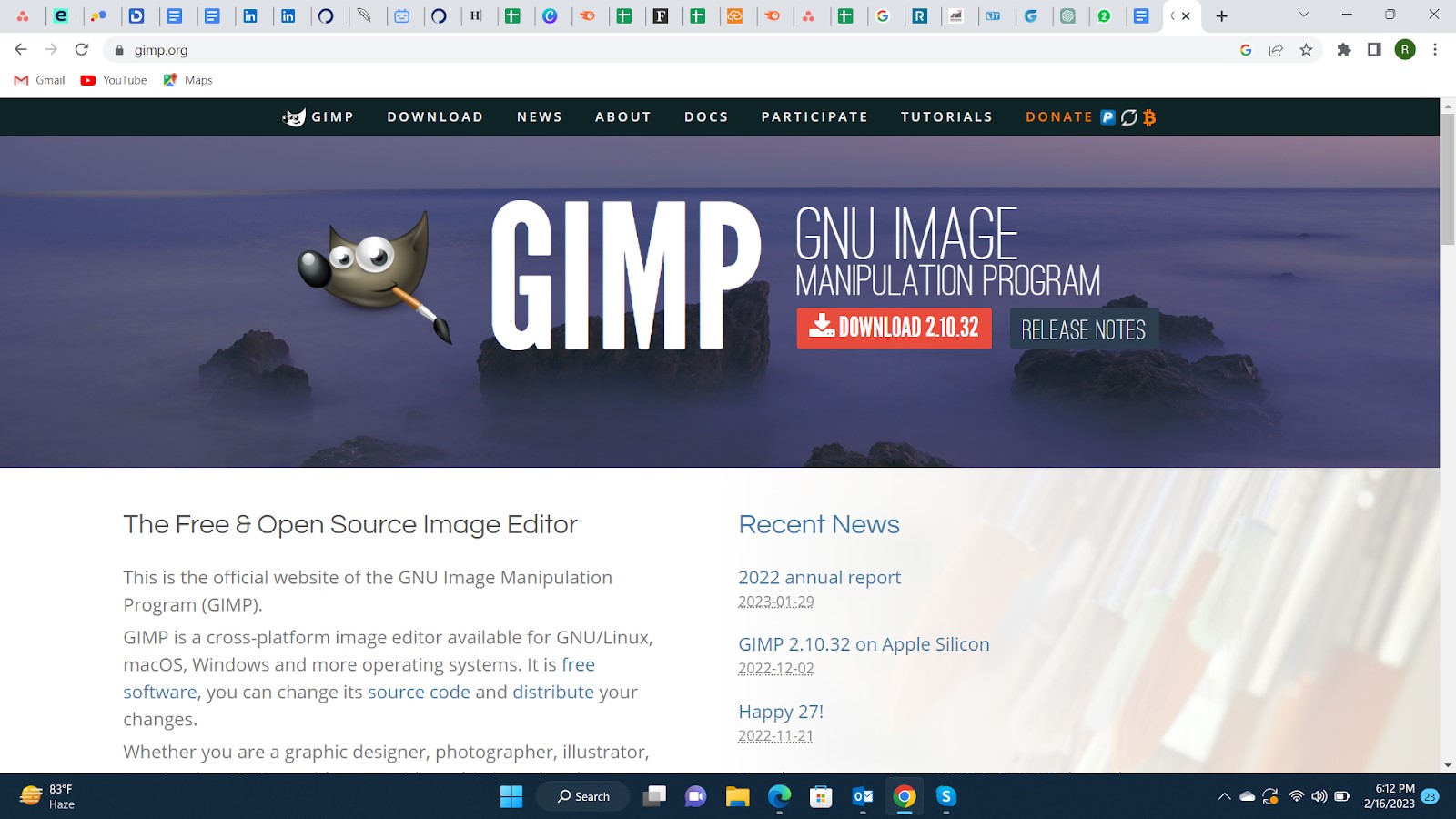This screenshot has width=1456, height=819.
Task: Click the GIMP Wilber logo in navbar
Action: (x=294, y=117)
